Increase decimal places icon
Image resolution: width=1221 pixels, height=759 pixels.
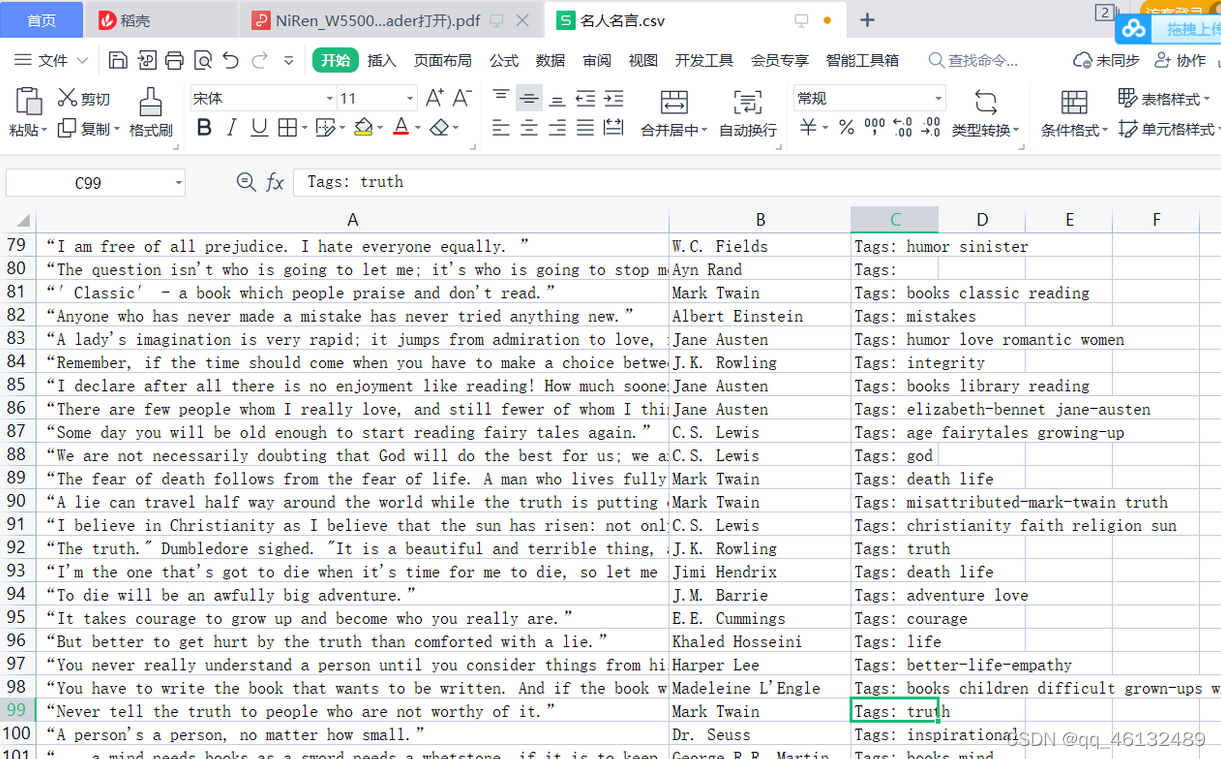click(902, 128)
